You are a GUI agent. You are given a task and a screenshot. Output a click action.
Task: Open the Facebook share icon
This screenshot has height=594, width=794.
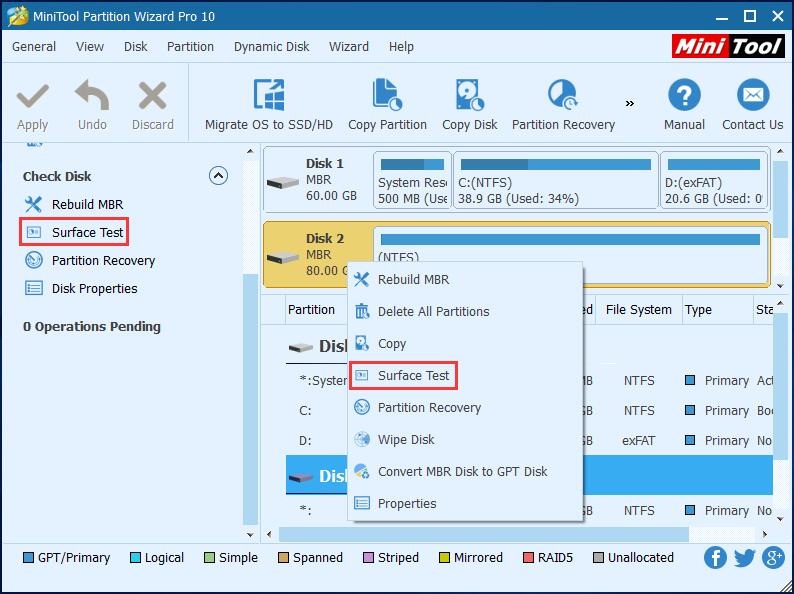(x=716, y=558)
